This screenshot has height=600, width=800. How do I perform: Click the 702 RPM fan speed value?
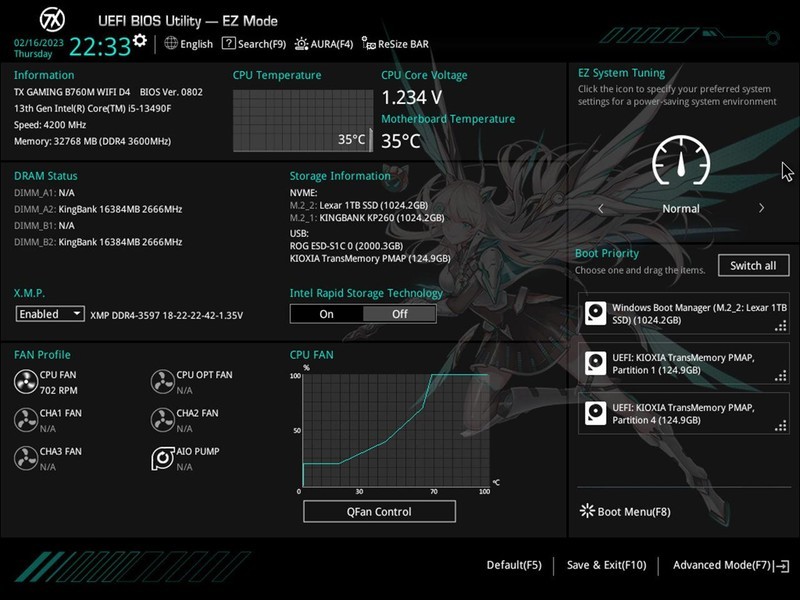click(59, 390)
